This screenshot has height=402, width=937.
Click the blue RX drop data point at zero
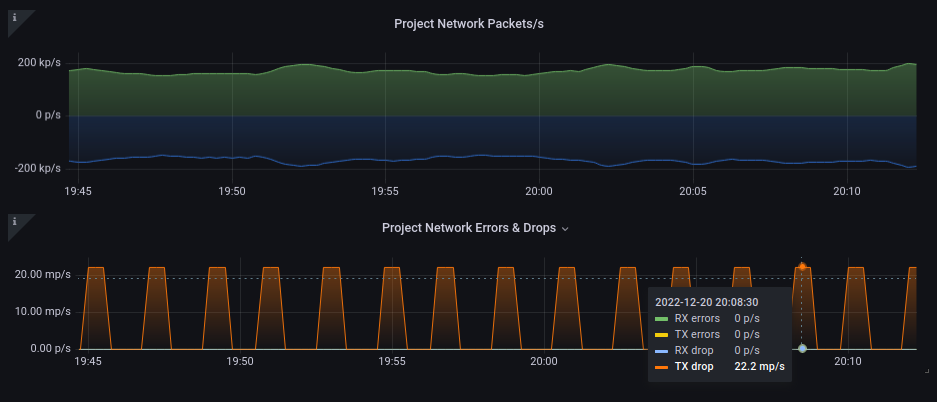point(802,348)
